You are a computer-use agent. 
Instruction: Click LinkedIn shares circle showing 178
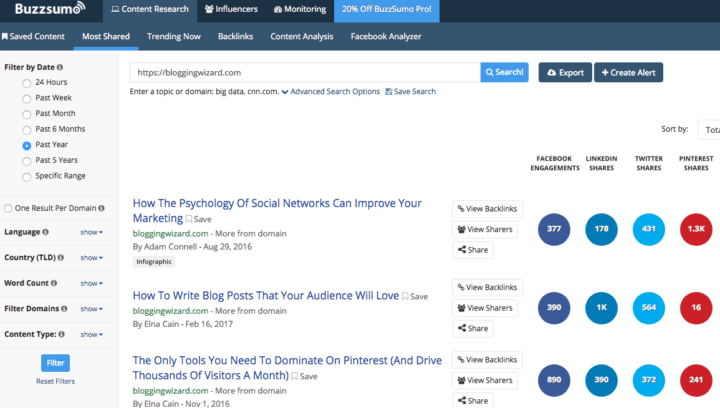[601, 229]
